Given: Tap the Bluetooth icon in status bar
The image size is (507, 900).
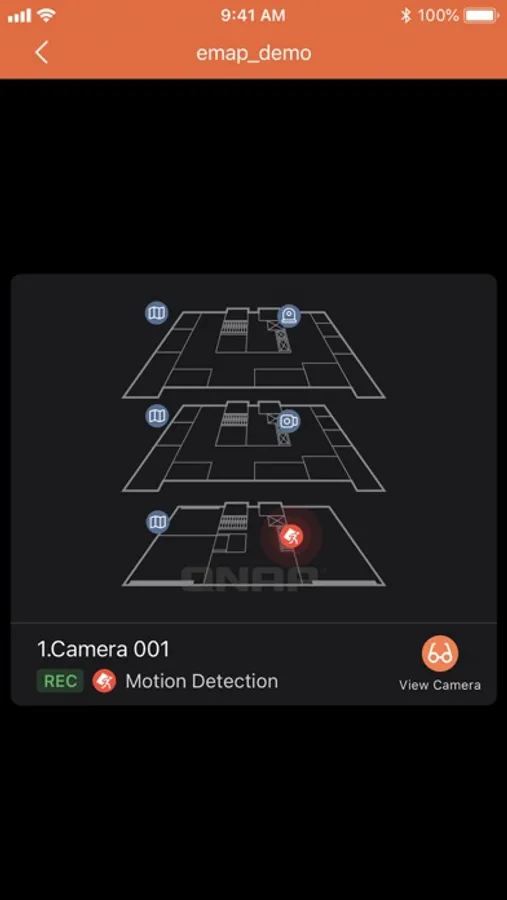Looking at the screenshot, I should (x=406, y=15).
